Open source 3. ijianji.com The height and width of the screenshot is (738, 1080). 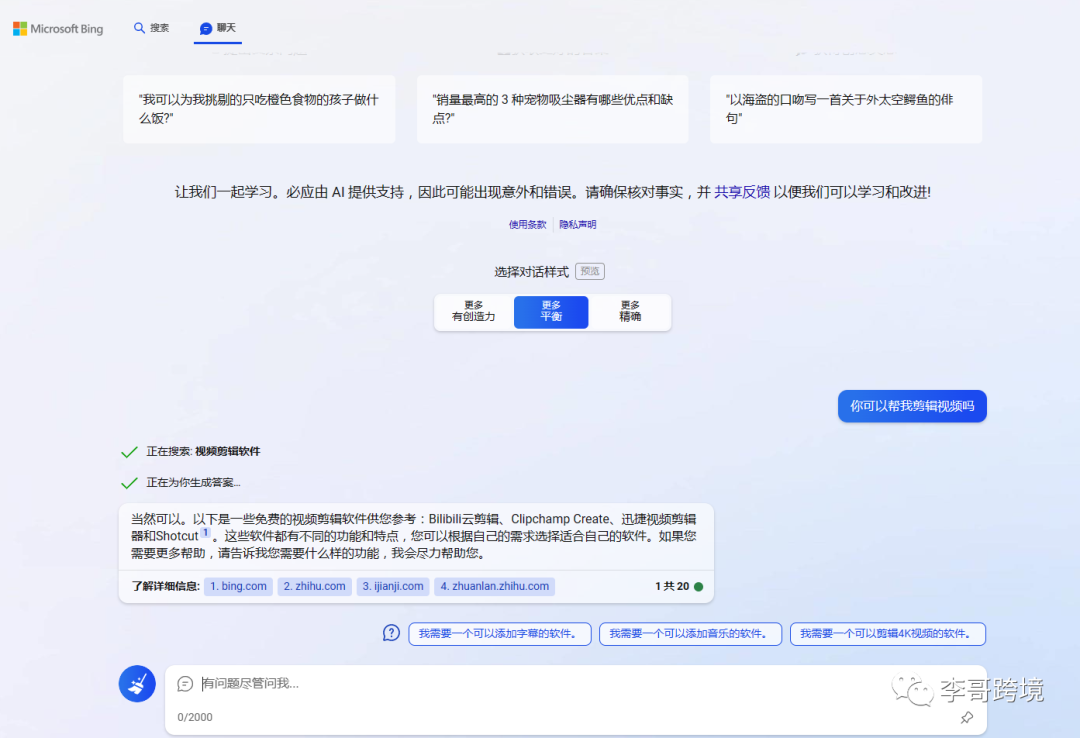click(393, 586)
